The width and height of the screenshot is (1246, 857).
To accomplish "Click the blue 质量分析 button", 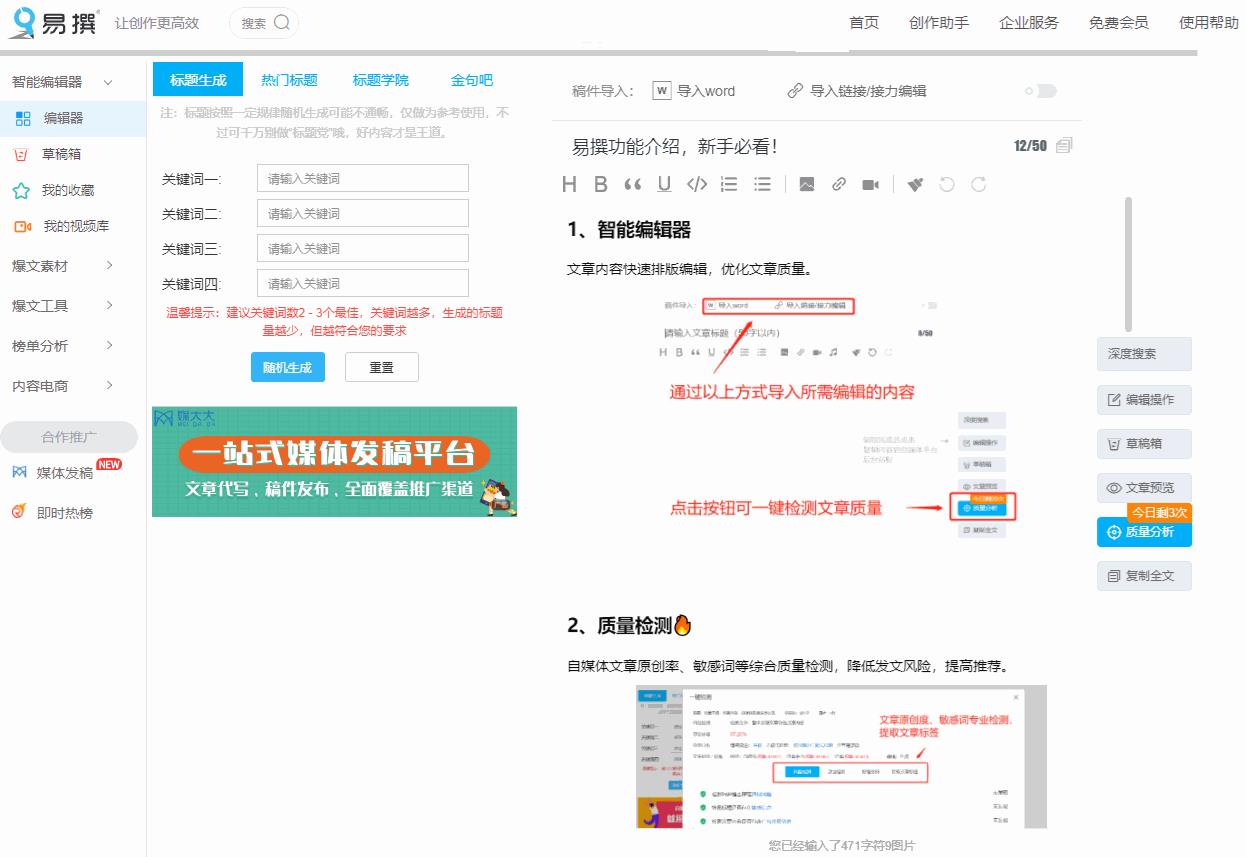I will pyautogui.click(x=1144, y=532).
